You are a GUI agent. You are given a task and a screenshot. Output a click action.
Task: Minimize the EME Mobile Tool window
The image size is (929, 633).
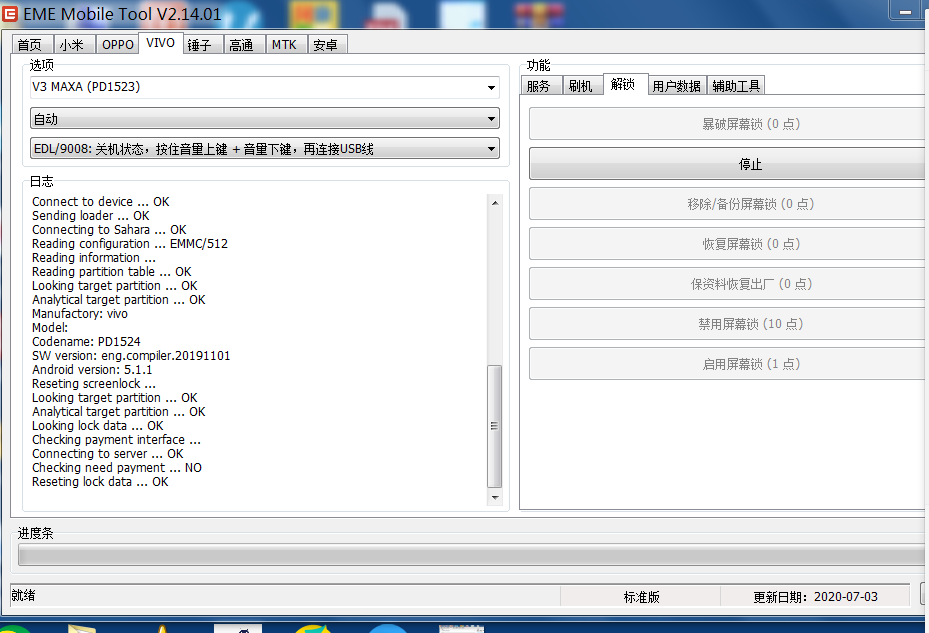[x=905, y=11]
